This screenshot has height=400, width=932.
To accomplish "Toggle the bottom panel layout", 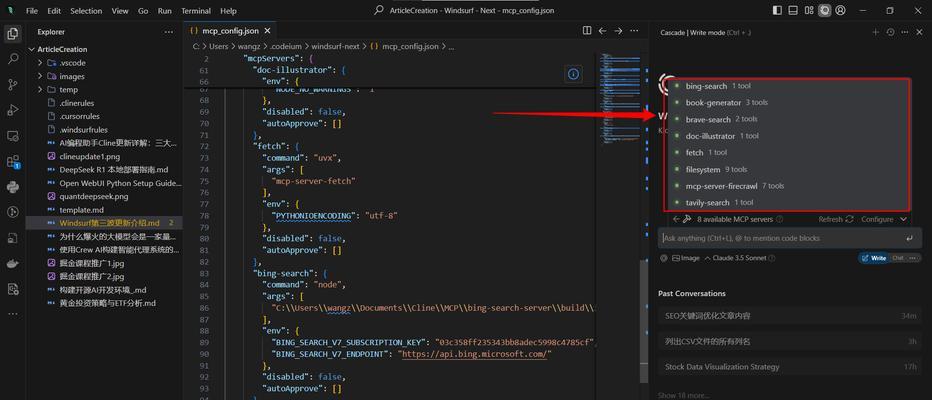I will tap(793, 11).
